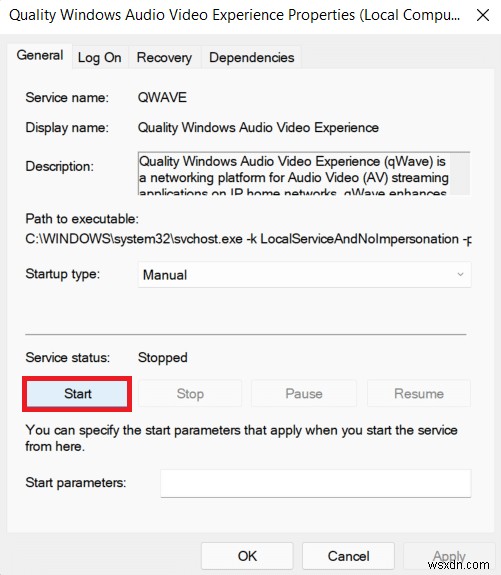The image size is (501, 575).
Task: Click the dialog title bar text
Action: pos(234,15)
